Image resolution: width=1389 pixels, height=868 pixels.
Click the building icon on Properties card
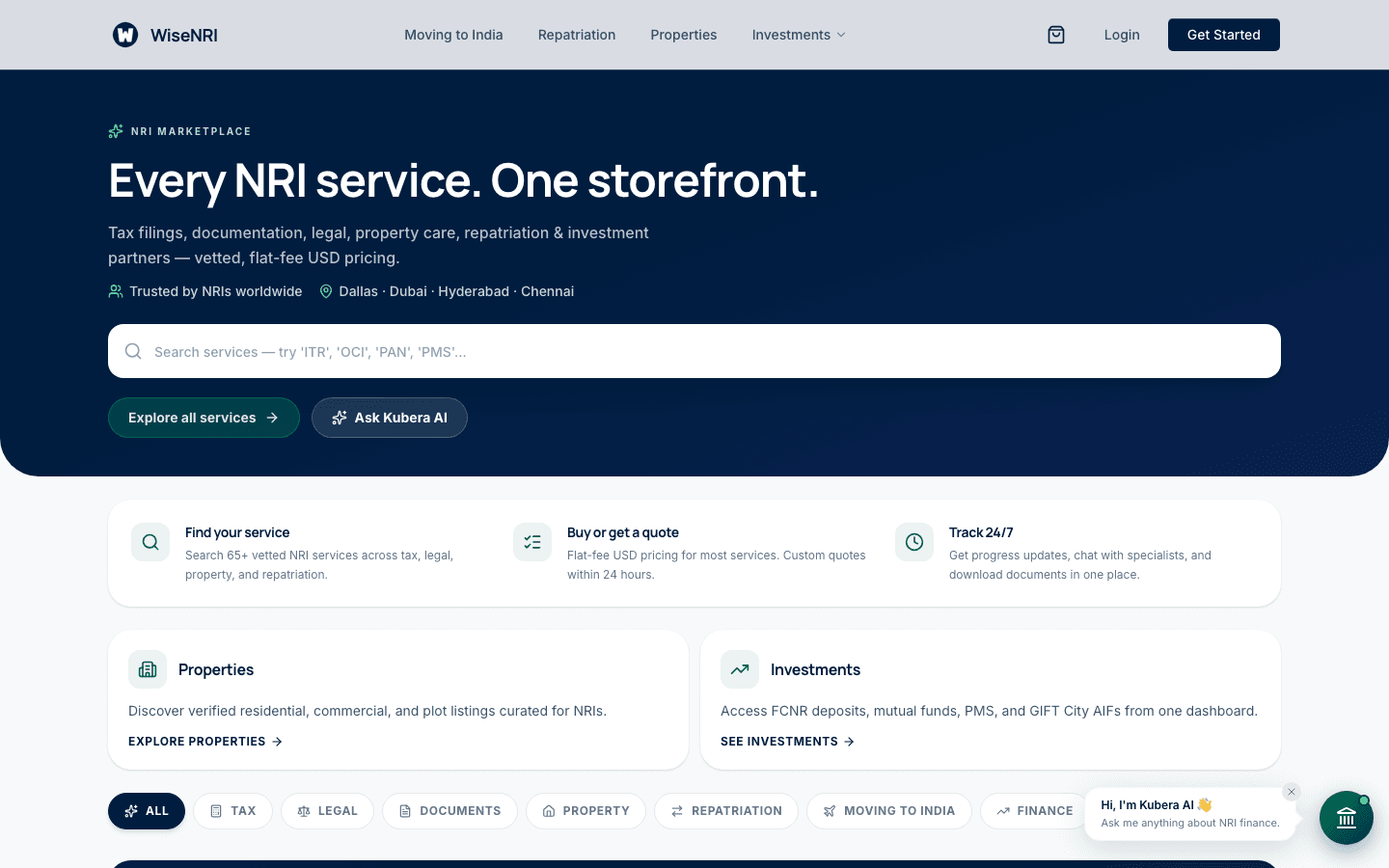(x=148, y=669)
